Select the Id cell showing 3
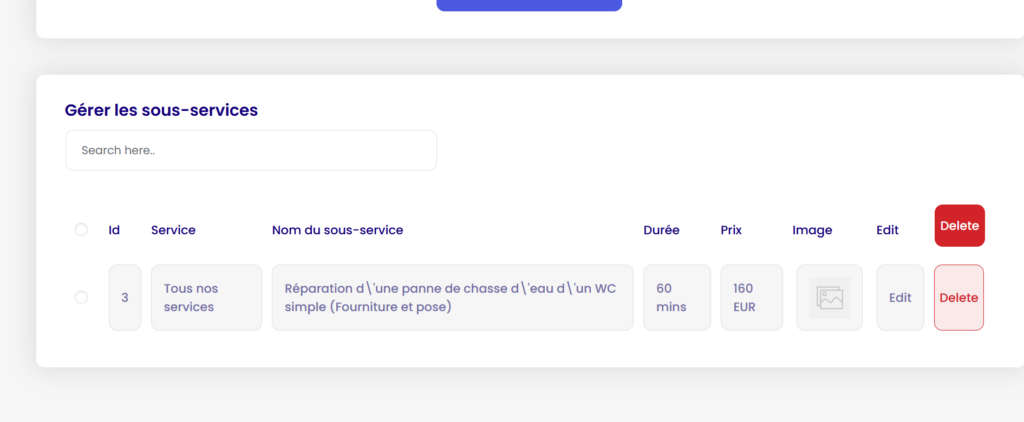Viewport: 1024px width, 422px height. (x=125, y=298)
